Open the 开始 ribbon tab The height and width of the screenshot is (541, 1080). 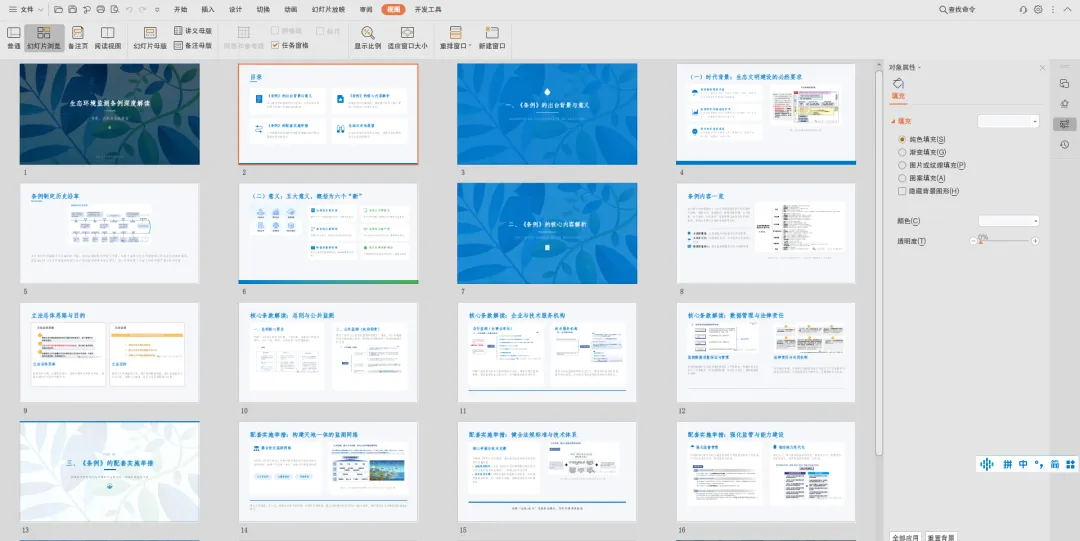180,10
